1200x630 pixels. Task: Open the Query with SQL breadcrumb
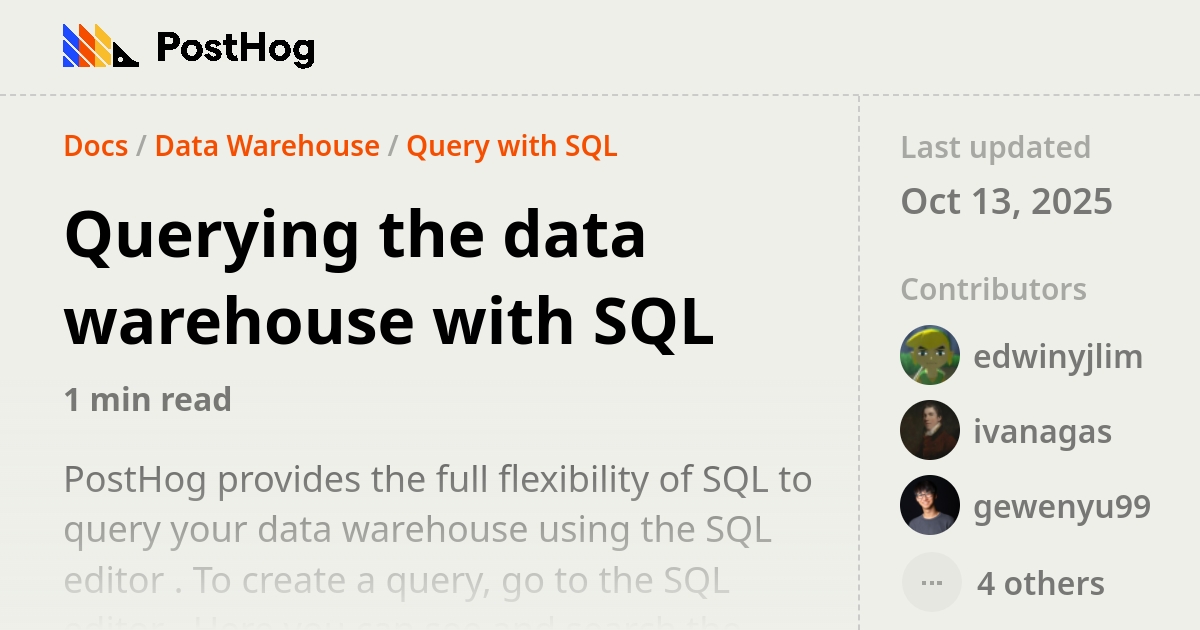[511, 146]
